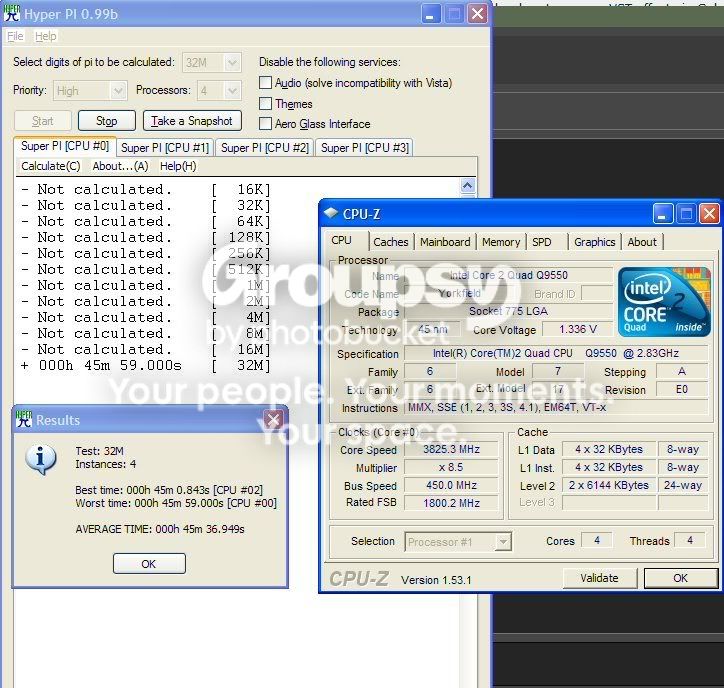Viewport: 724px width, 688px height.
Task: Click the Rated FSB value 1800.2 MHz
Action: (452, 503)
